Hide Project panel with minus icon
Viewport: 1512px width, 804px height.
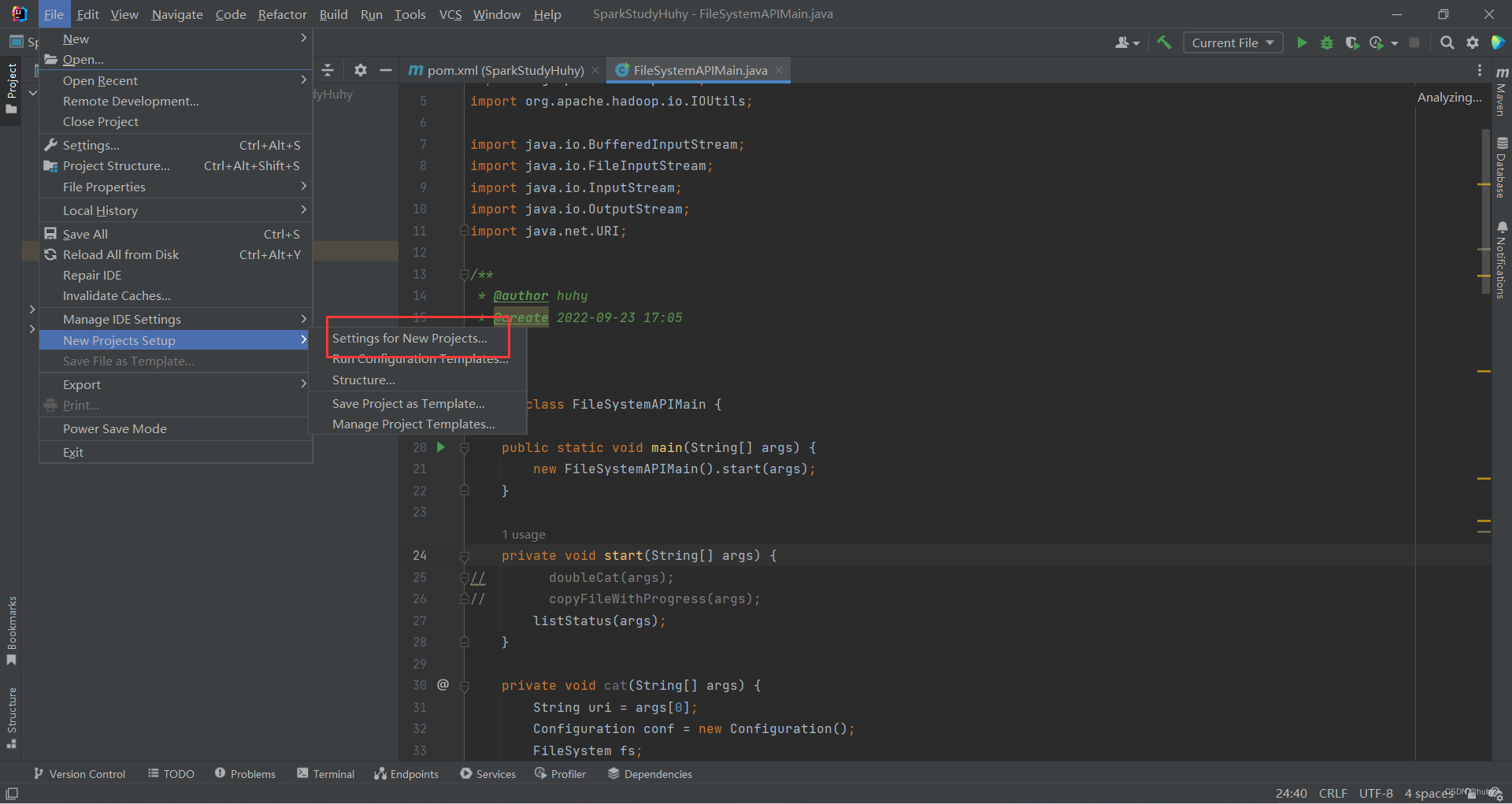pyautogui.click(x=386, y=70)
